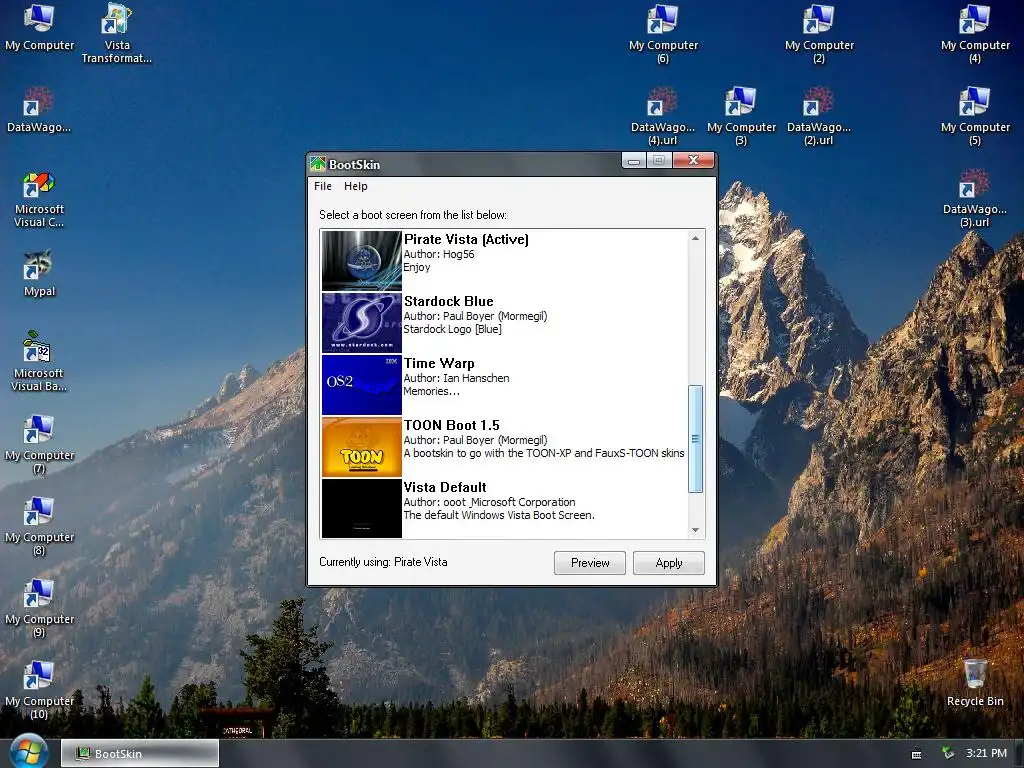Click the My Computer (7) desktop icon
Screen dimensions: 1024x768
pyautogui.click(x=39, y=444)
